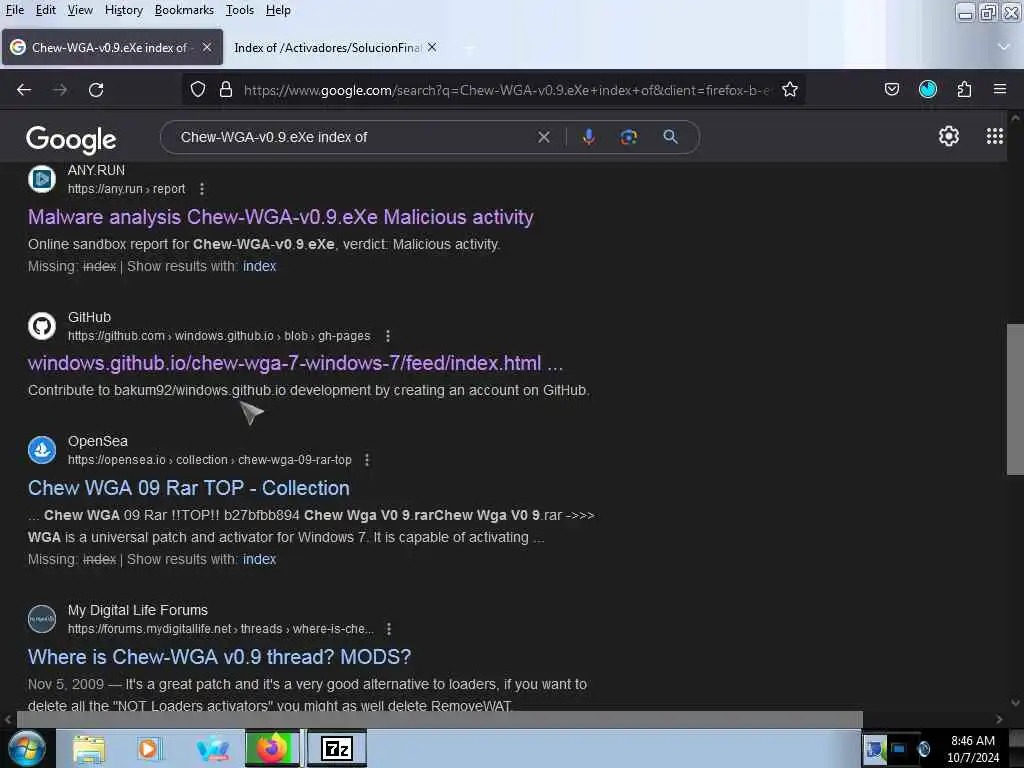This screenshot has height=768, width=1024.
Task: Open Where is Chew-WGA v0.9 thread link
Action: pos(219,656)
